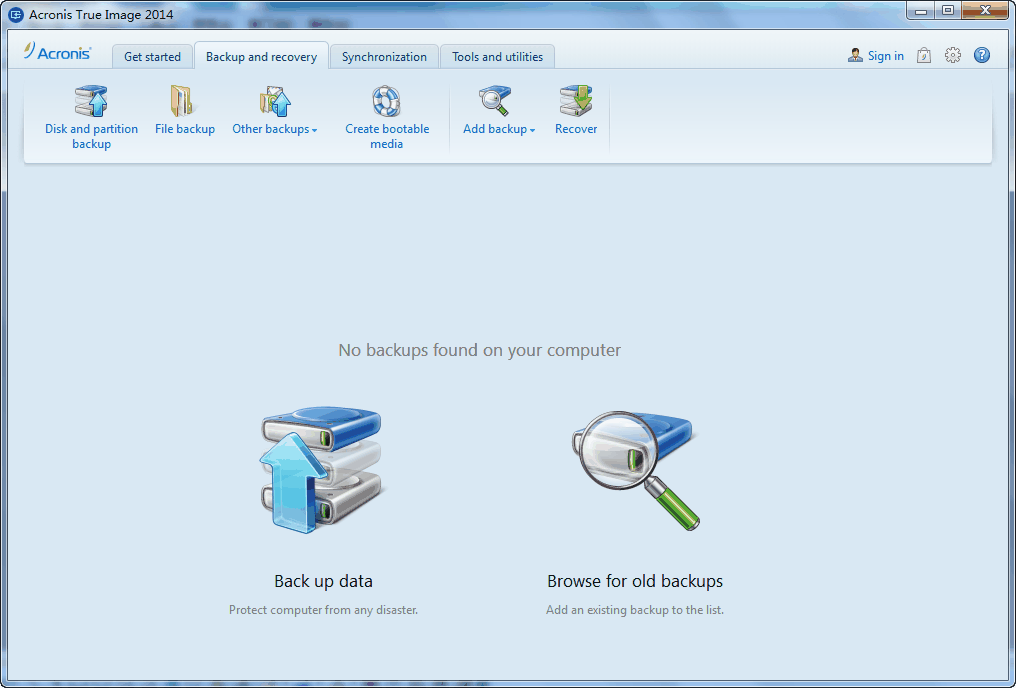Viewport: 1016px width, 688px height.
Task: Switch to the Get started tab
Action: point(152,57)
